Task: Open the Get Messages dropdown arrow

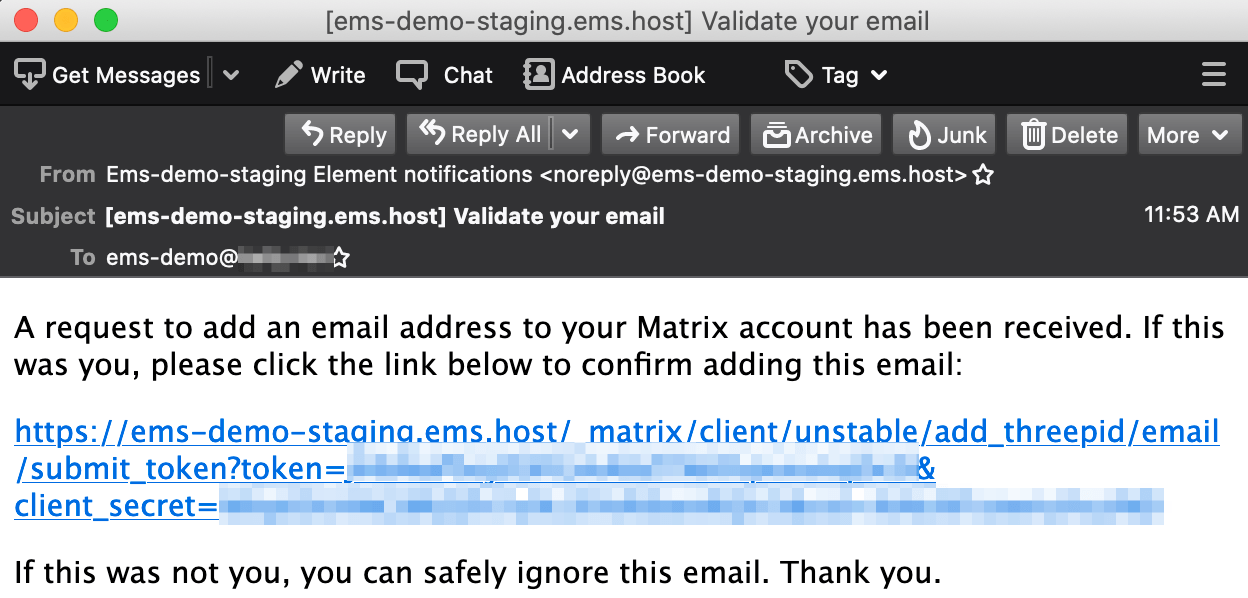Action: [230, 75]
